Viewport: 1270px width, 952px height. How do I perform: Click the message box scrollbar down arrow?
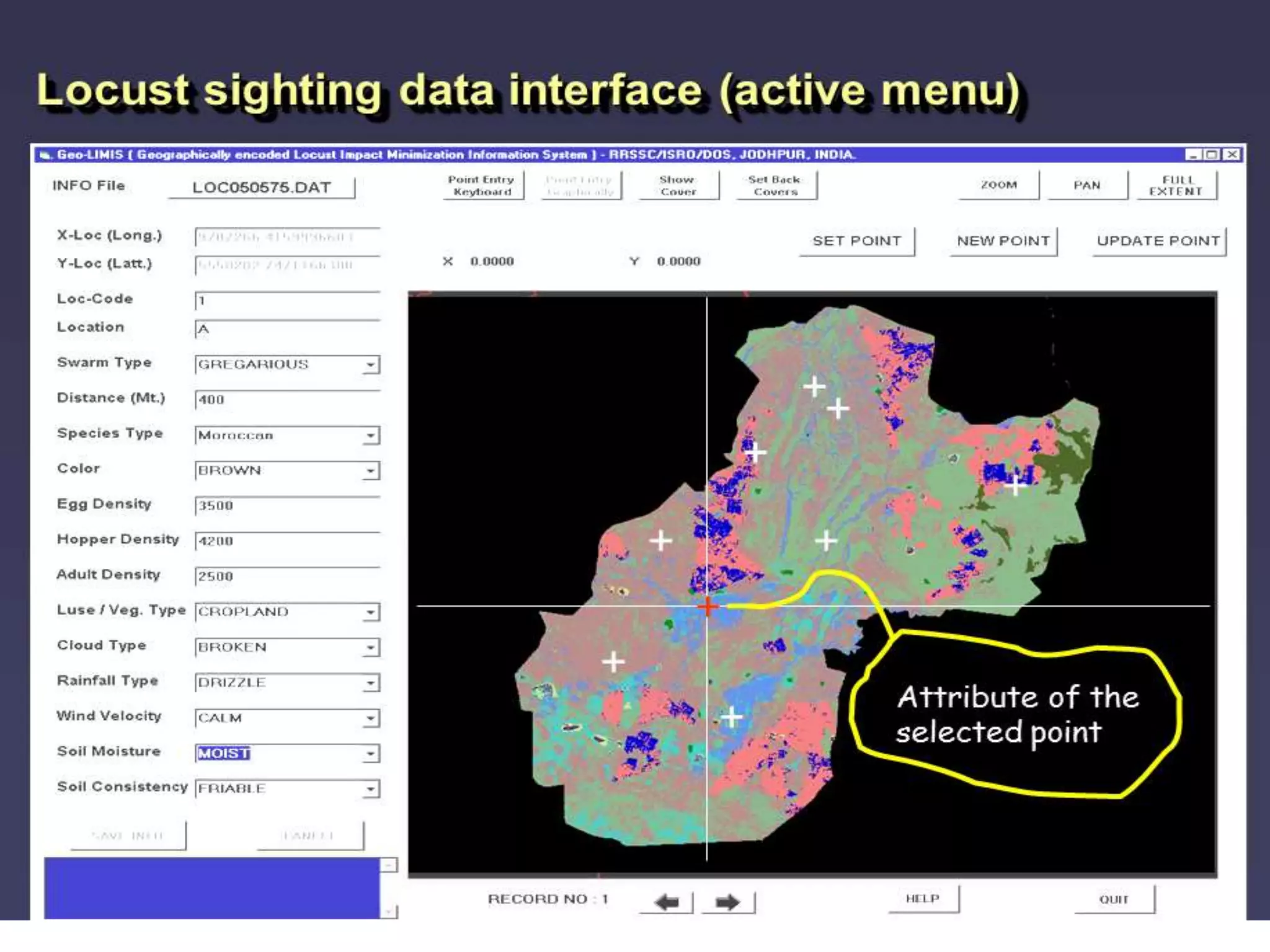(x=388, y=911)
